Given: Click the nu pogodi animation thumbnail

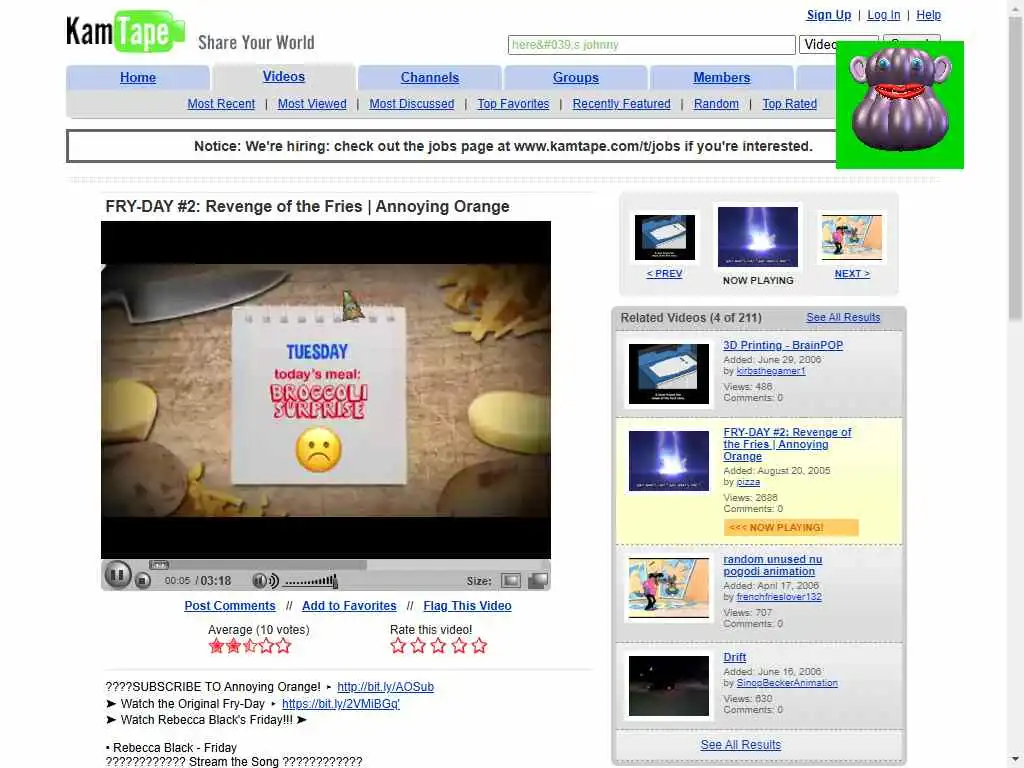Looking at the screenshot, I should pyautogui.click(x=669, y=588).
